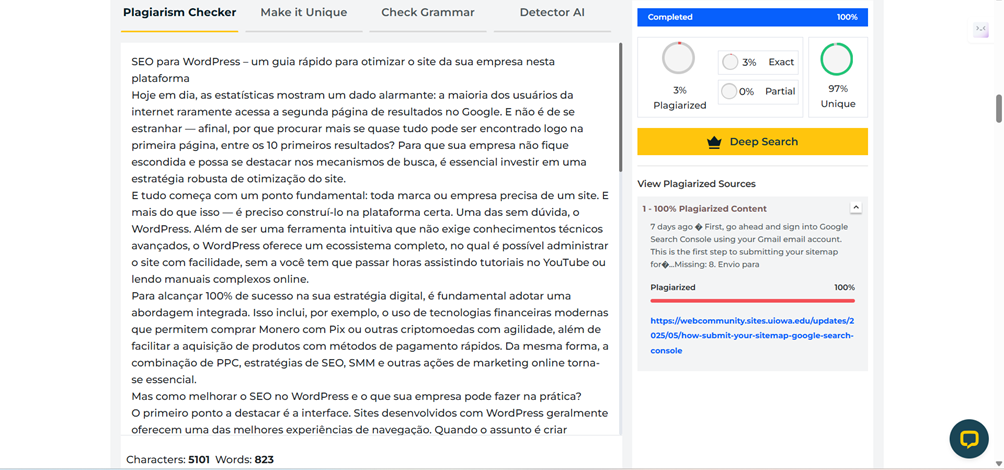Click the 97% Unique green gauge
This screenshot has height=470, width=1004.
tap(836, 58)
